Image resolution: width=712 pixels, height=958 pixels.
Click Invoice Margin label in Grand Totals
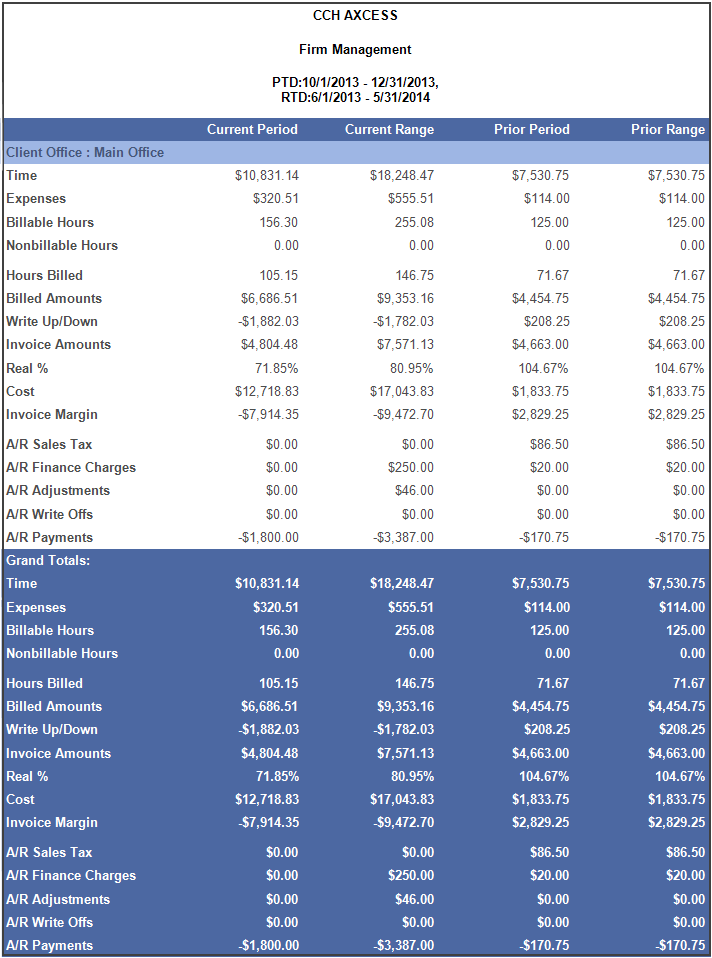(52, 822)
